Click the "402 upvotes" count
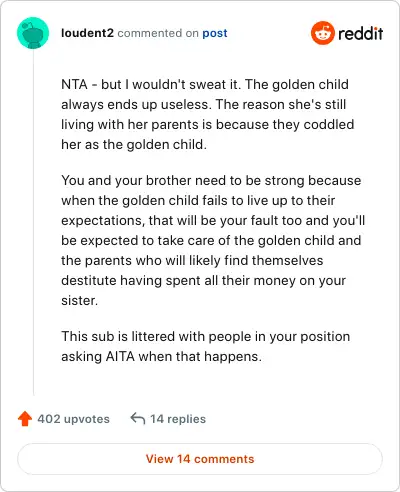Image resolution: width=400 pixels, height=492 pixels. [73, 419]
